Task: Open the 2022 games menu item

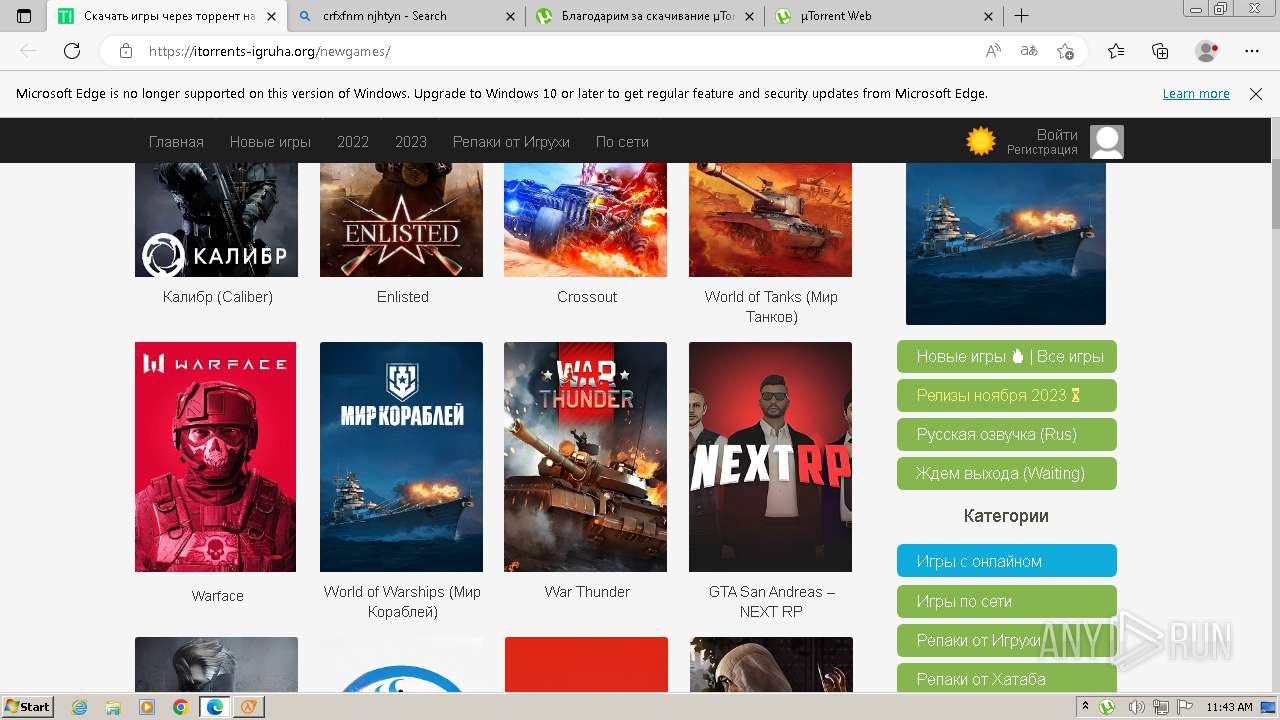Action: [353, 142]
